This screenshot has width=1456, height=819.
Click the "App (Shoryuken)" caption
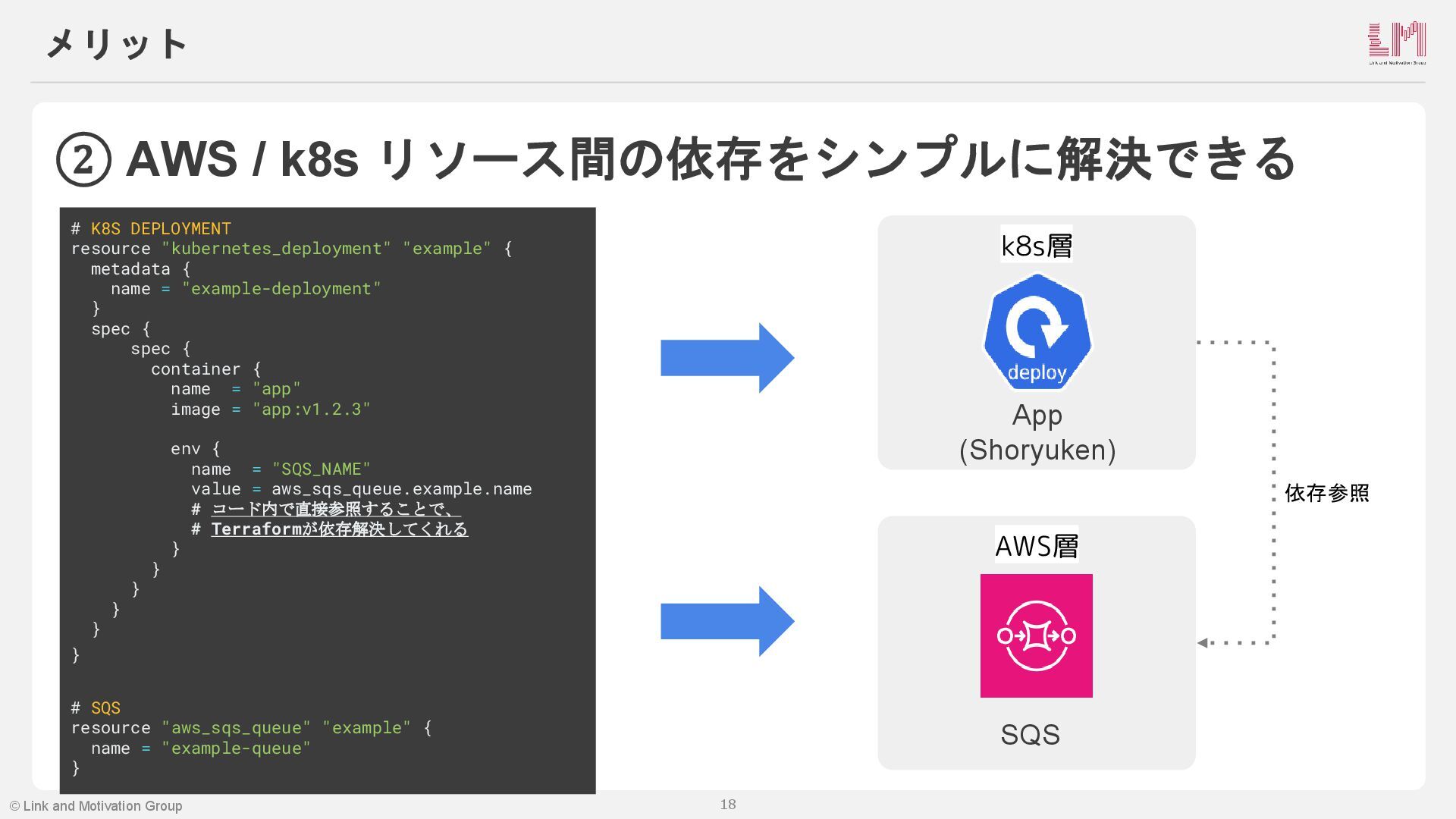tap(1037, 432)
